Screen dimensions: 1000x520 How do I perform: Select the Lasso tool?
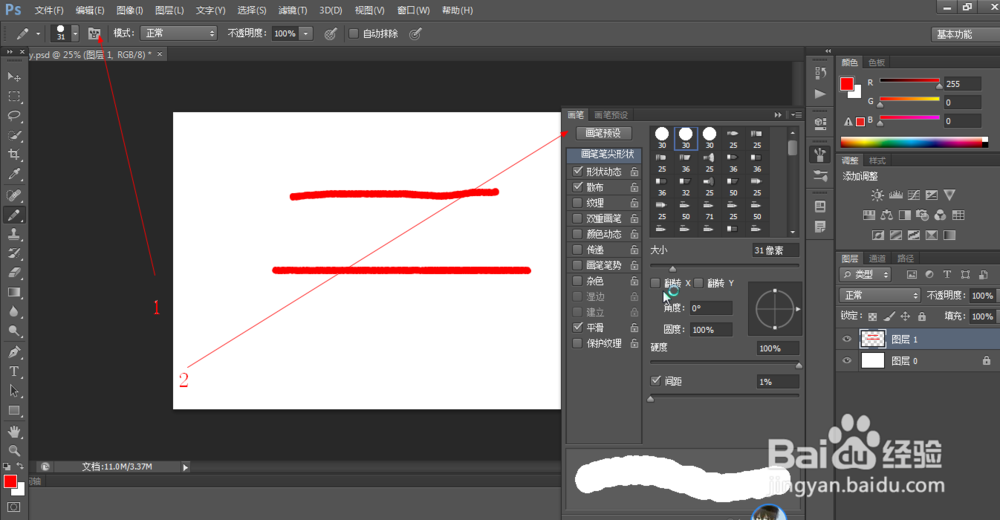point(14,116)
